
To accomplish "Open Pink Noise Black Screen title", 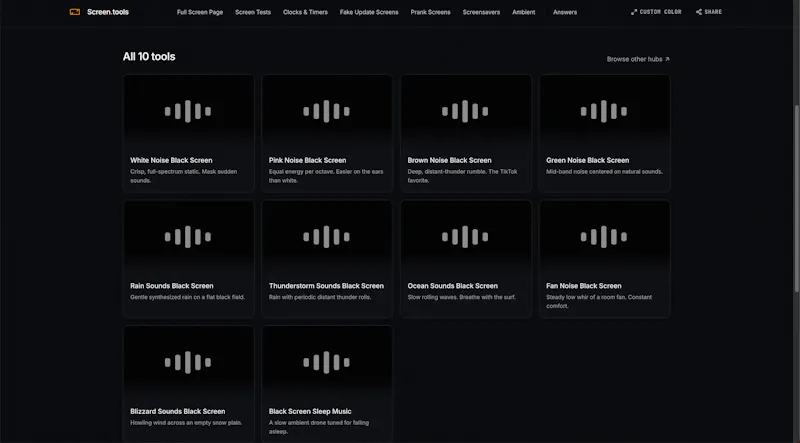I will [307, 160].
